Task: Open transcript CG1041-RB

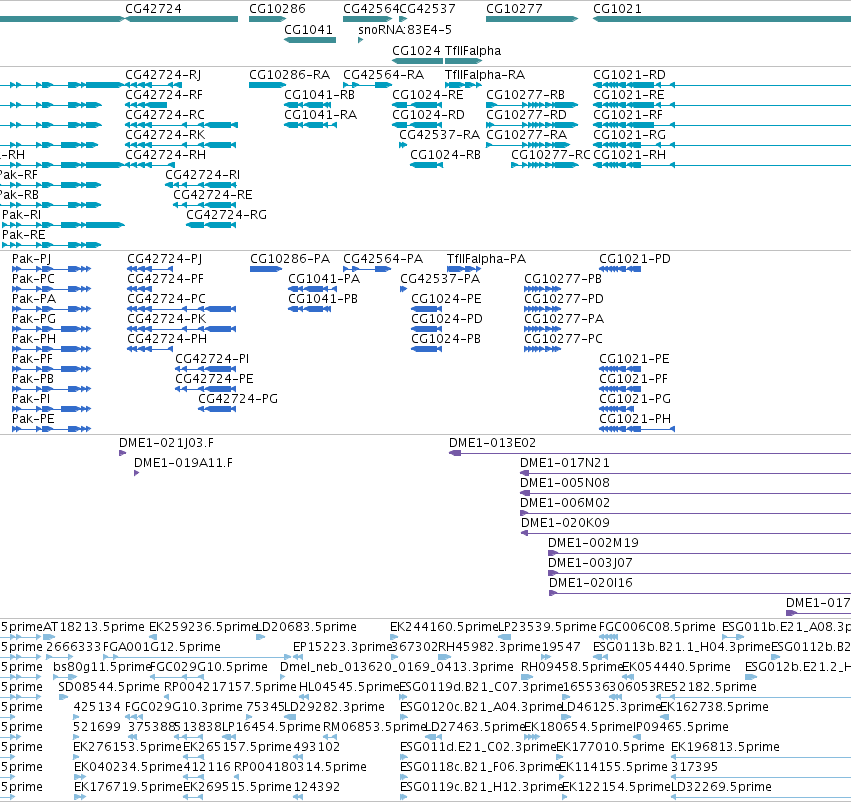Action: 319,94
